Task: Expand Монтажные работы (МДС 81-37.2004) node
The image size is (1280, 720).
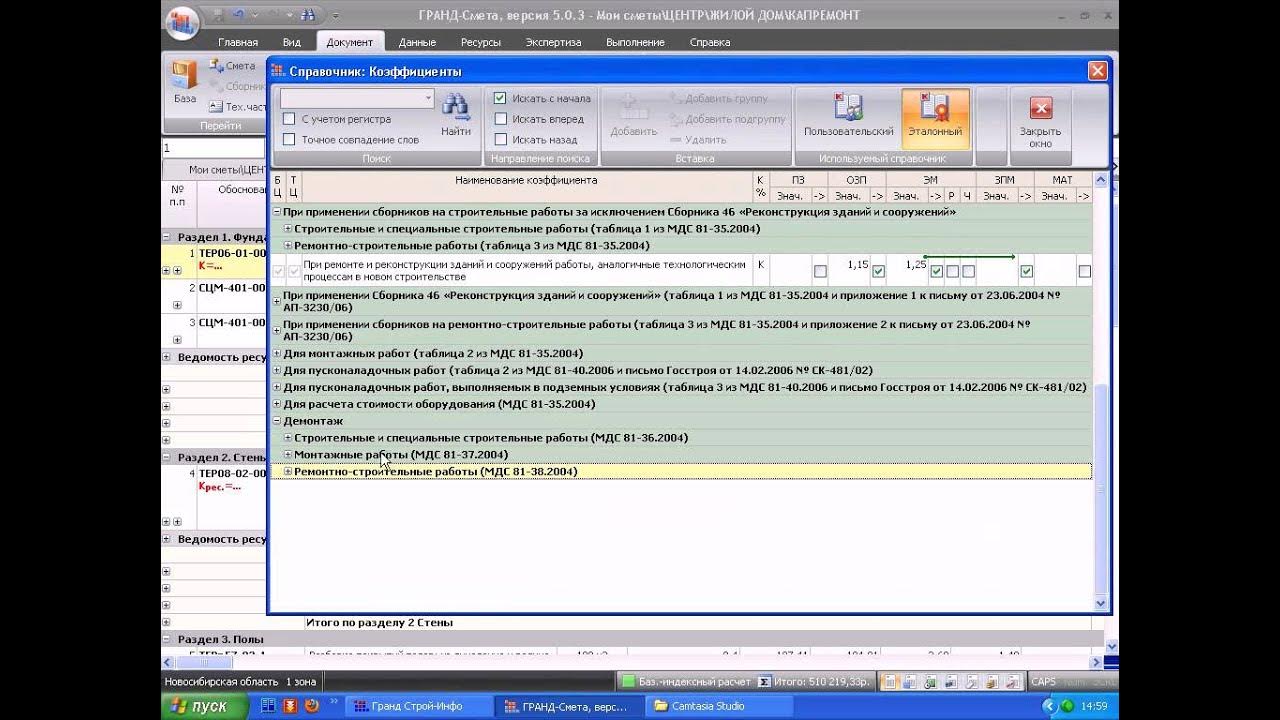Action: pyautogui.click(x=288, y=455)
